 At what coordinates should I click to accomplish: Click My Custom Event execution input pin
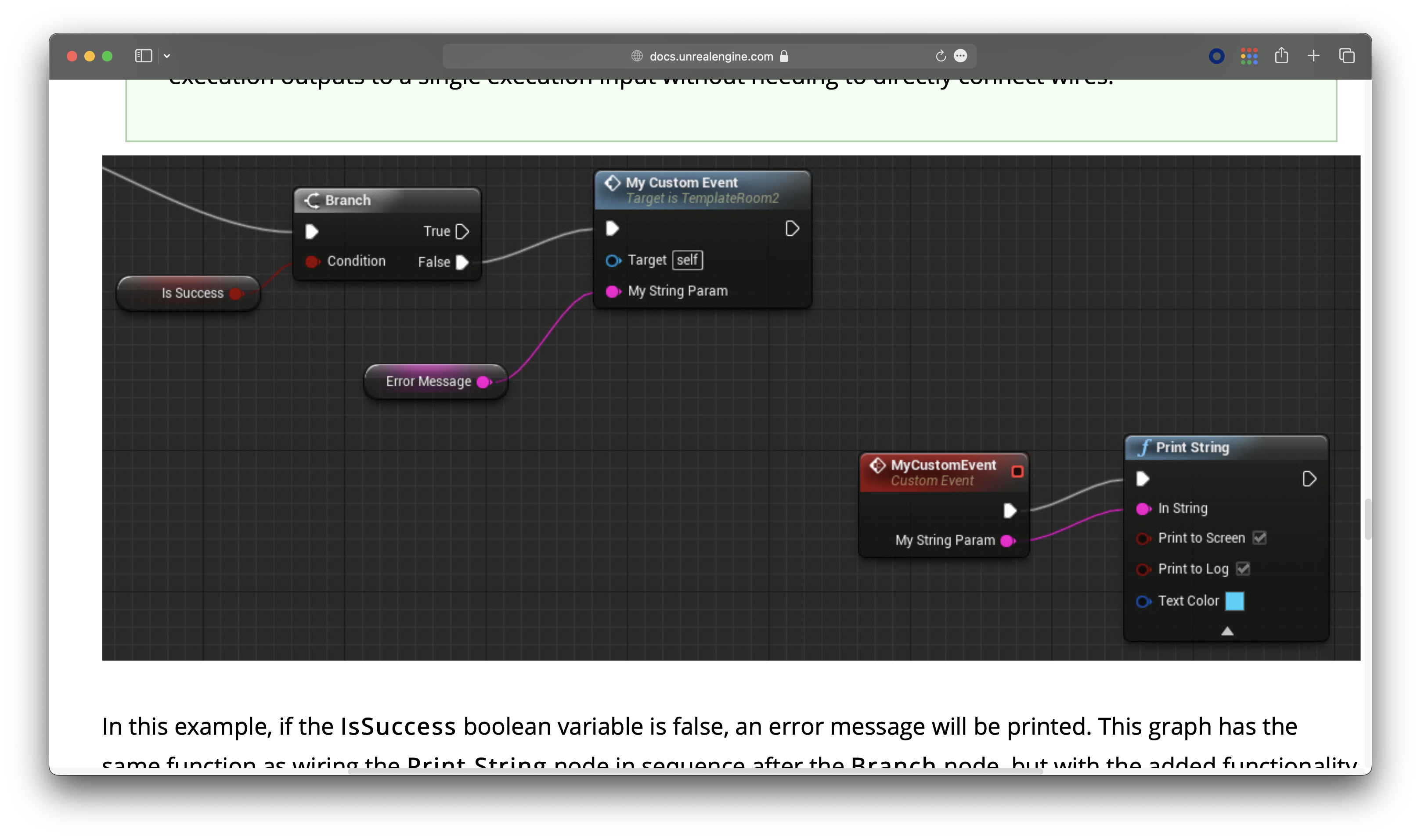tap(612, 229)
